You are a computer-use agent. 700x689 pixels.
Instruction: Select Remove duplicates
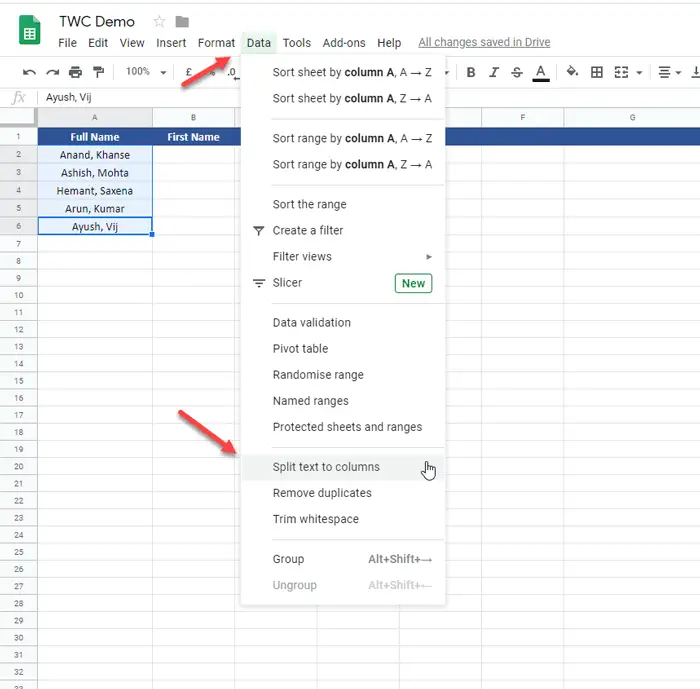(x=343, y=493)
